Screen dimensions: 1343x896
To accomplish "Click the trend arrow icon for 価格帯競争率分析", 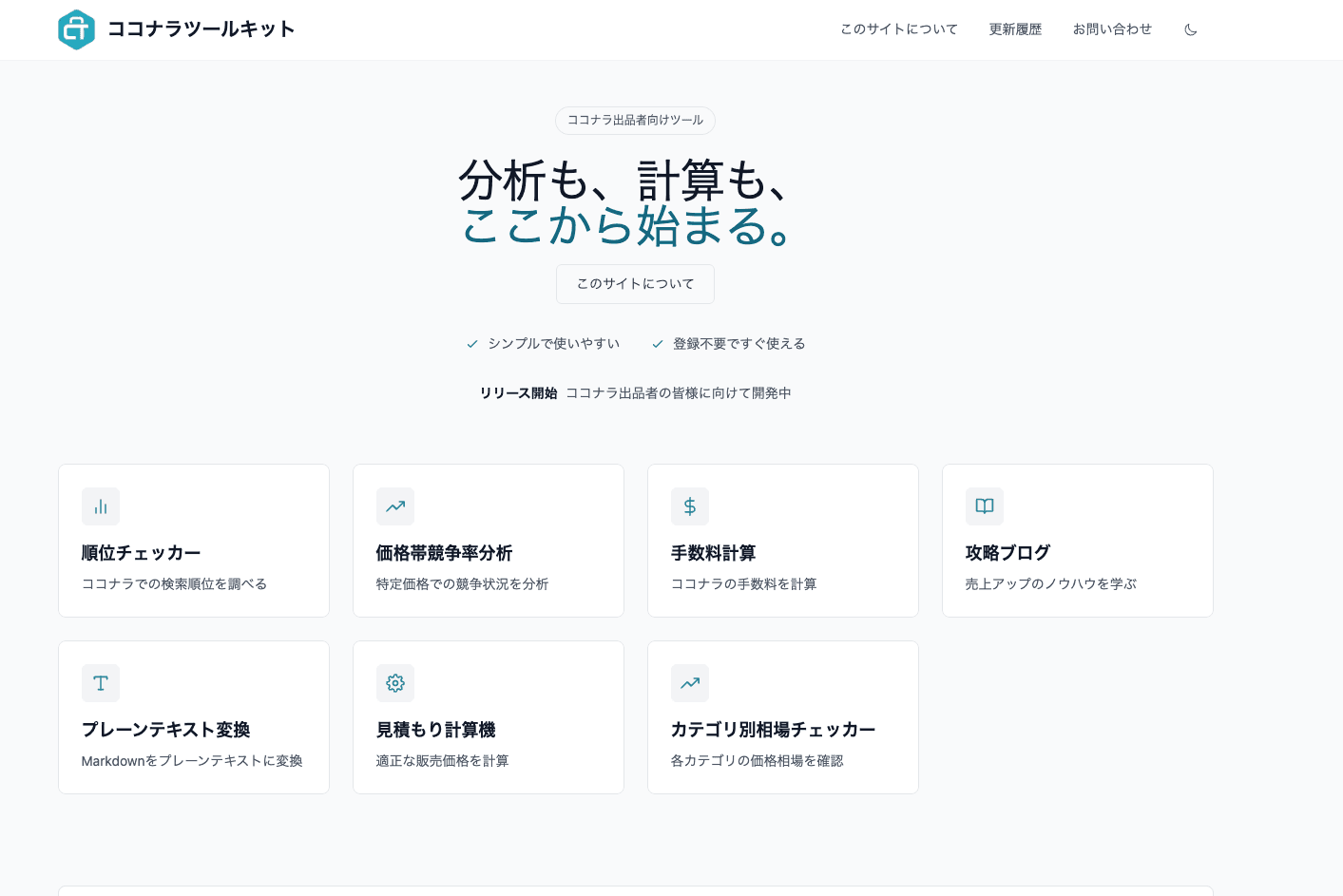I will [x=395, y=506].
